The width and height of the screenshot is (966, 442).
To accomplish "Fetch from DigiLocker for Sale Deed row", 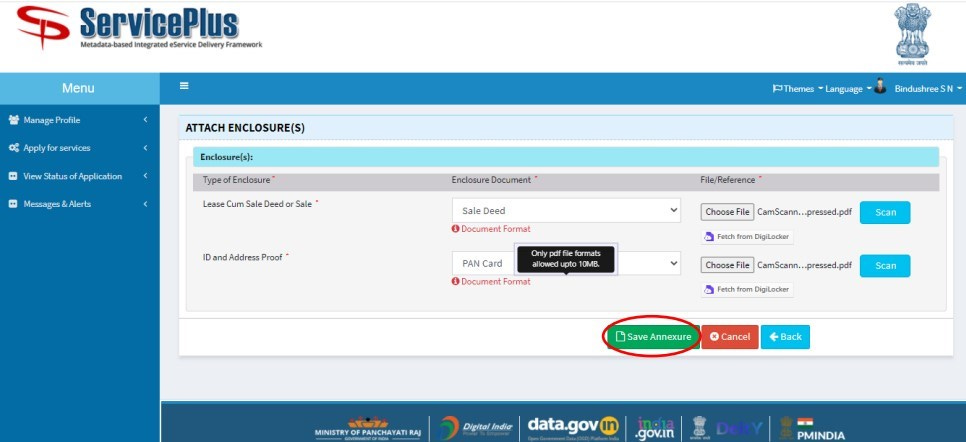I will tap(747, 237).
